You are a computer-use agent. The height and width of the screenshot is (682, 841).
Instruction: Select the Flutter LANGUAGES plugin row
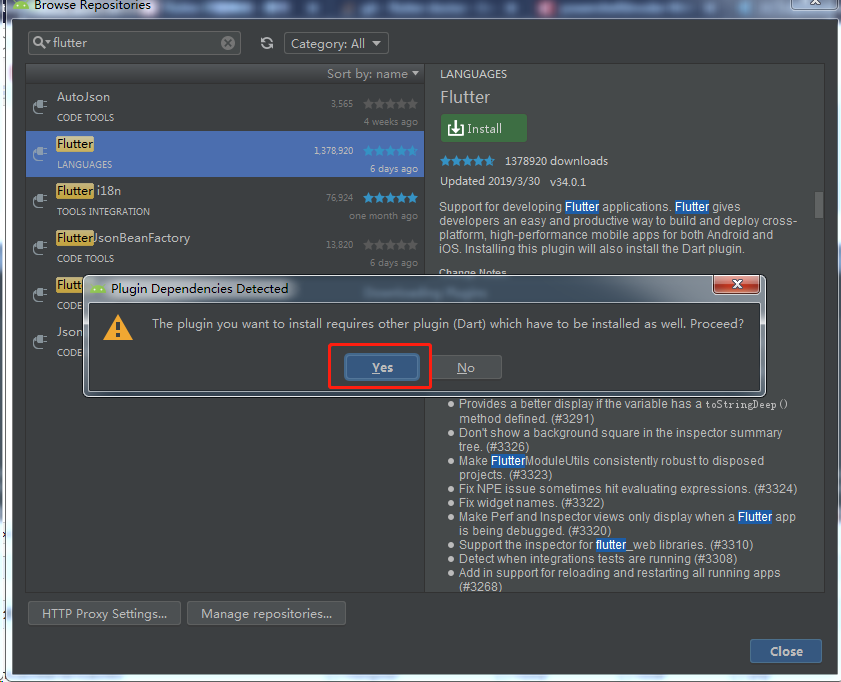[x=225, y=154]
